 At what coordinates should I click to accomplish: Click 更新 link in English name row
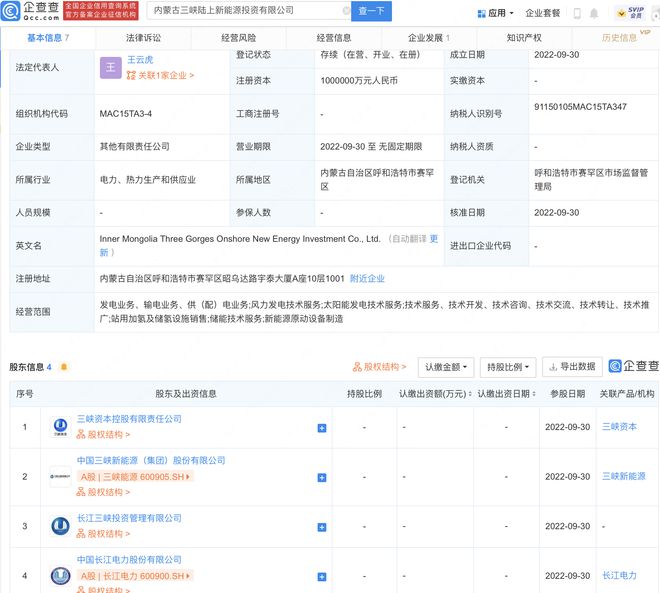coord(434,239)
